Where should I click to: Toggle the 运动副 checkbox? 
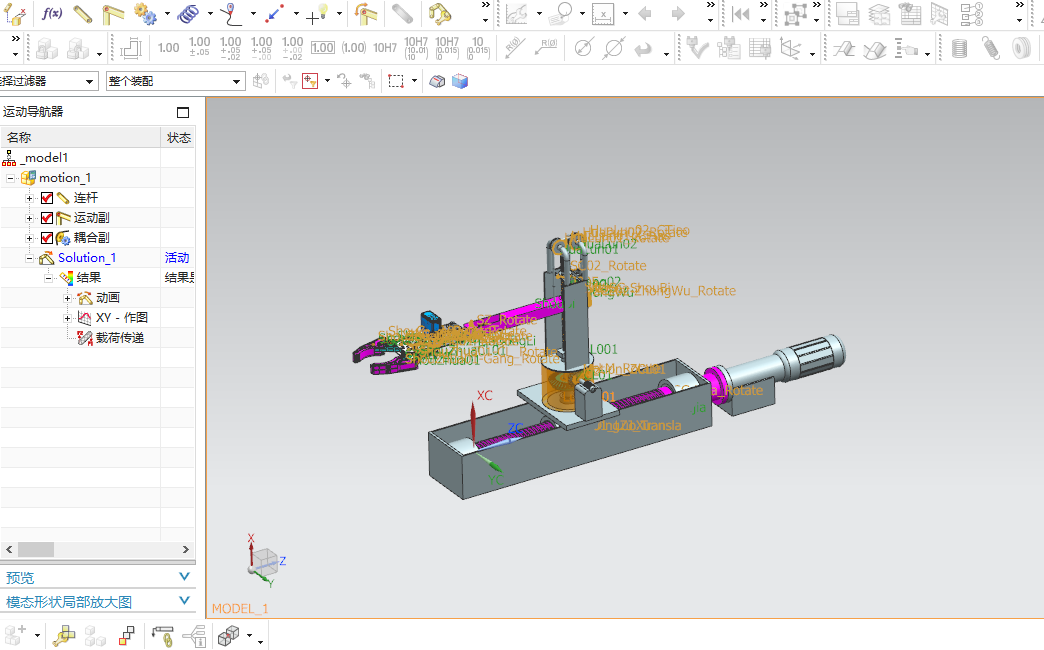tap(47, 218)
